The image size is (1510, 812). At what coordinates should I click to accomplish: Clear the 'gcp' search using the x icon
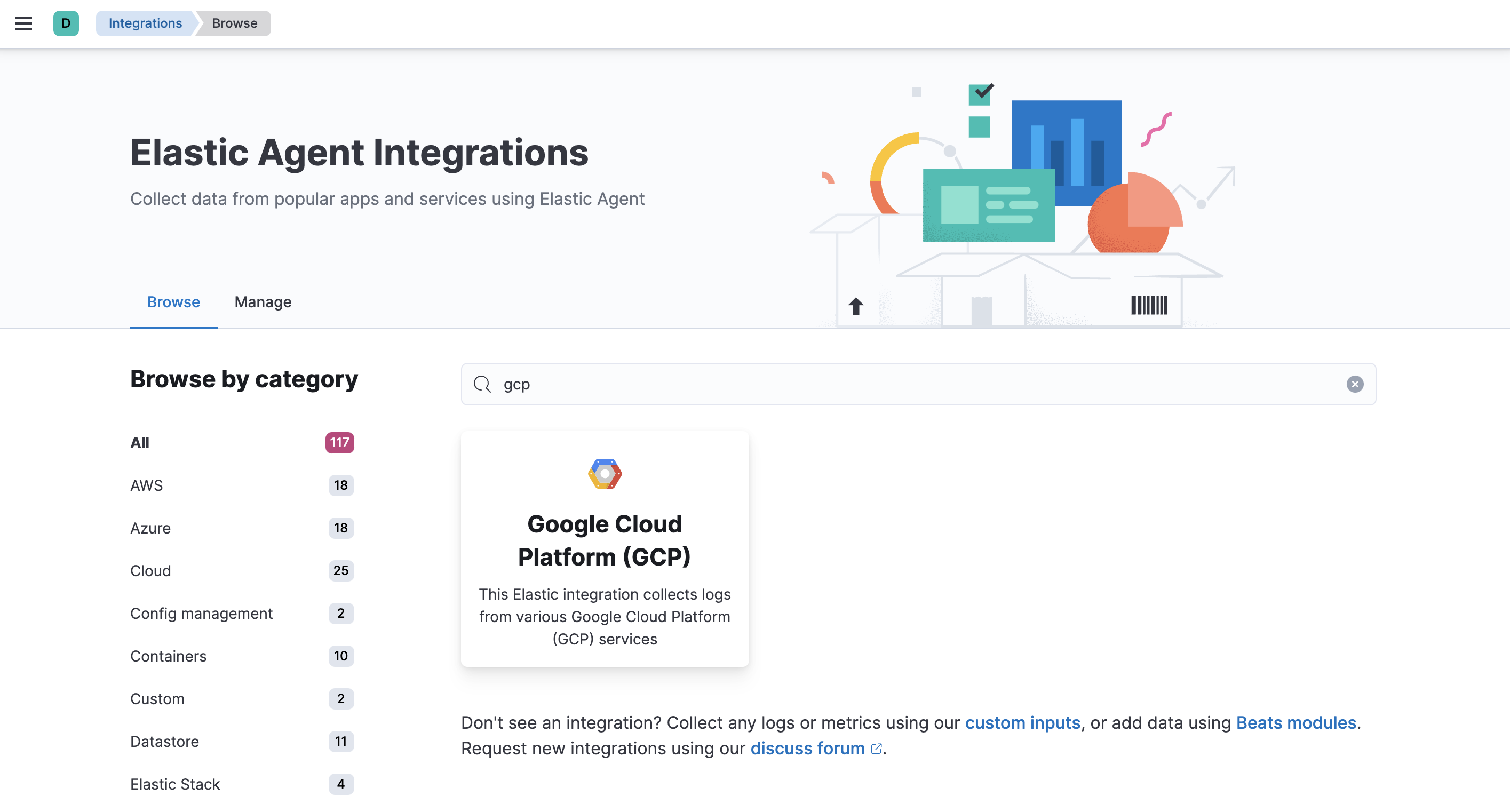(1355, 384)
